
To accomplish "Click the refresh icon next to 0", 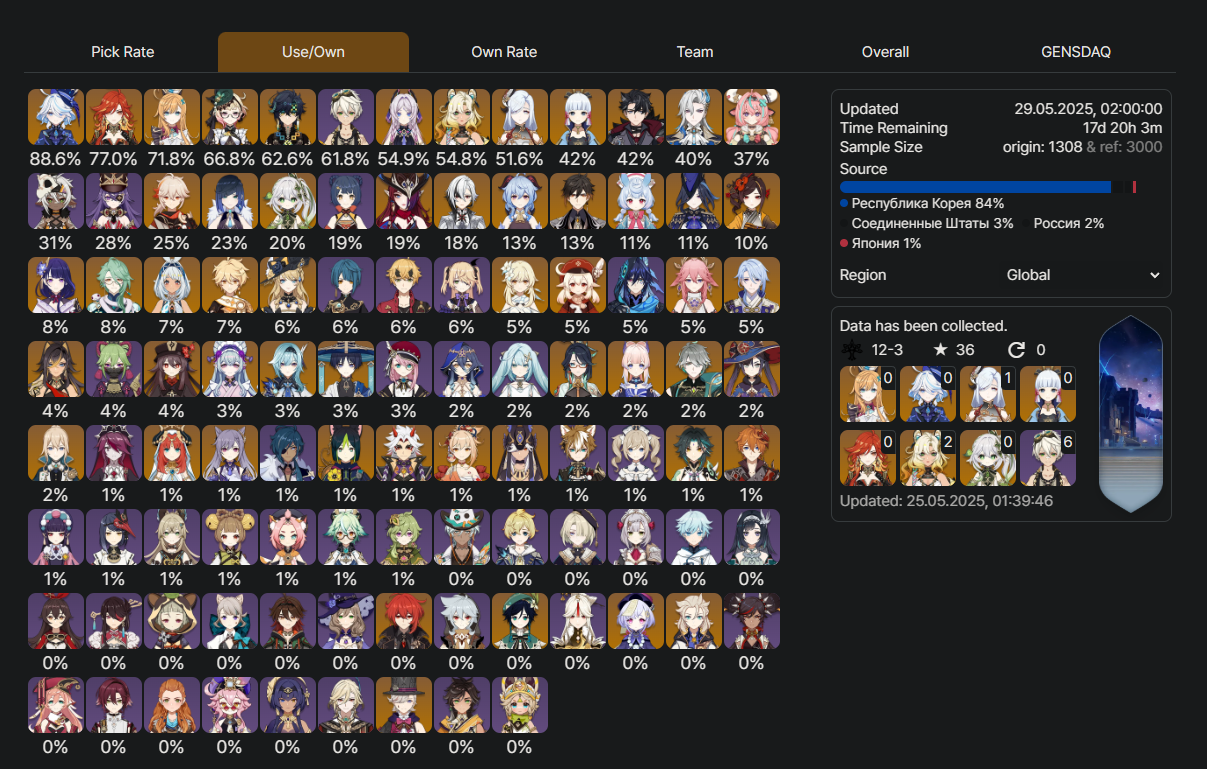I will coord(1016,349).
